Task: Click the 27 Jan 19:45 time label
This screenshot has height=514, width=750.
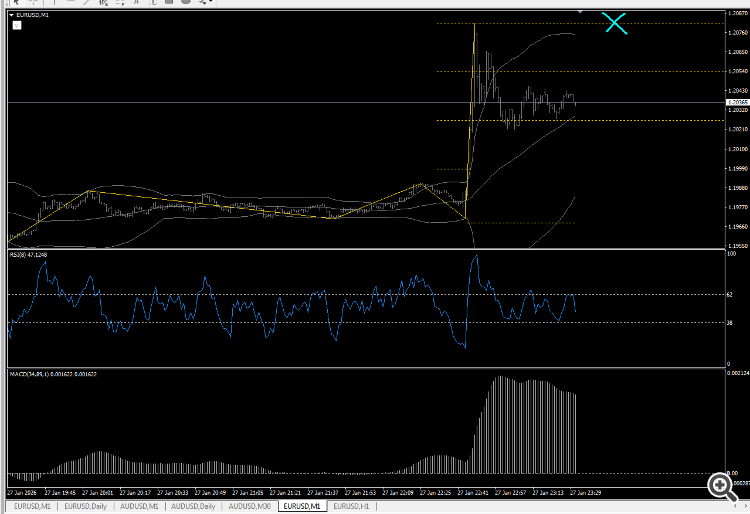Action: click(60, 492)
